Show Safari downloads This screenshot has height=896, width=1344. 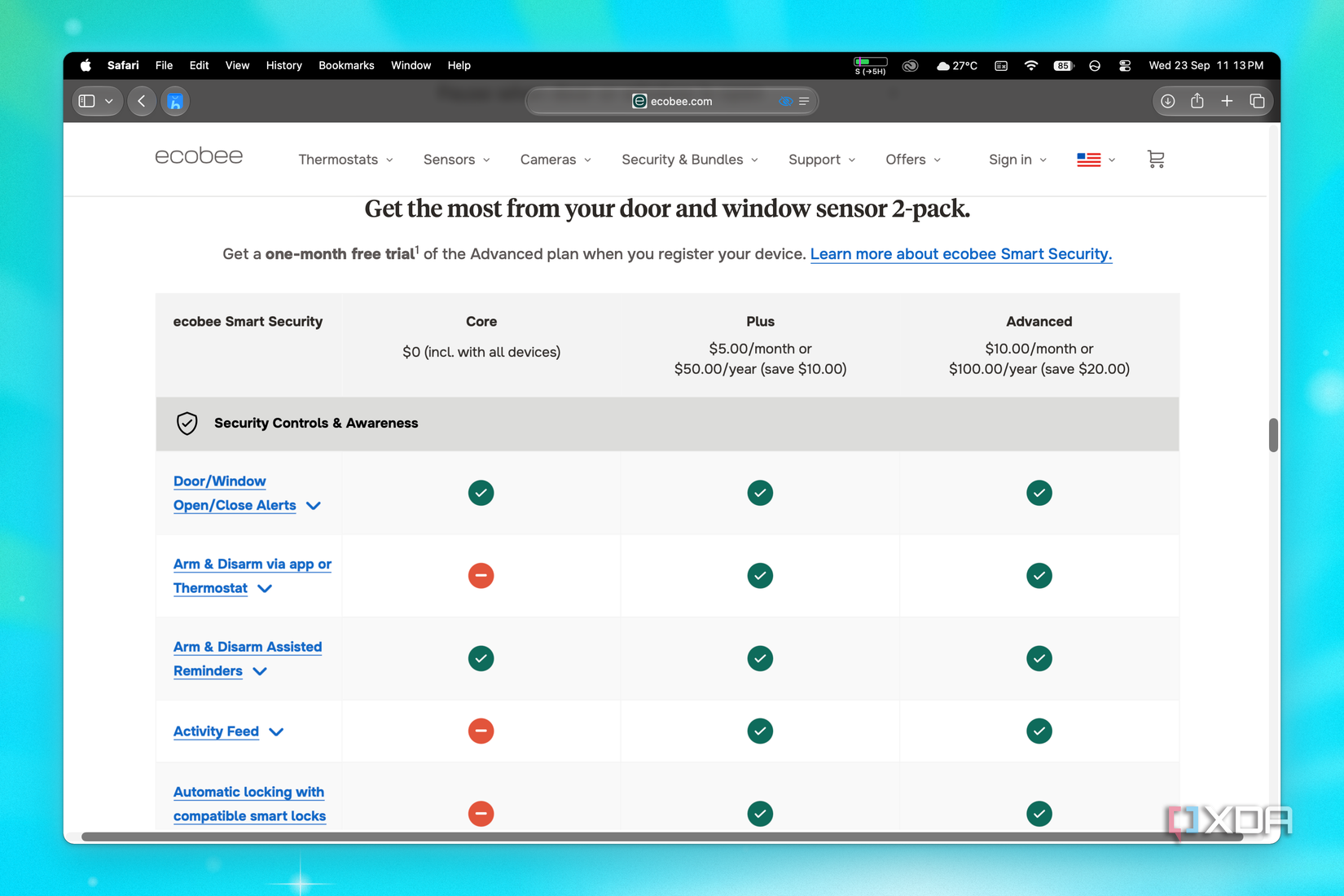coord(1167,101)
